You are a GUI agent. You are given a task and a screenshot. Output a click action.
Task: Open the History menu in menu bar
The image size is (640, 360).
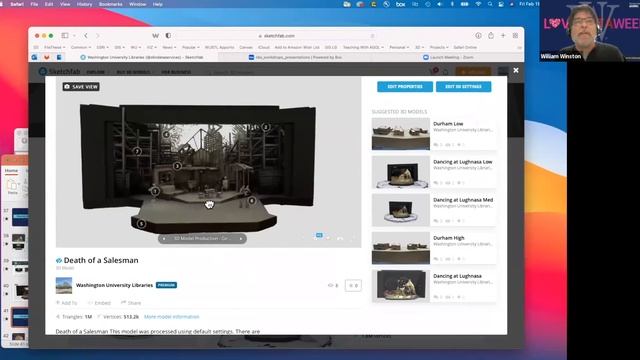pos(84,4)
